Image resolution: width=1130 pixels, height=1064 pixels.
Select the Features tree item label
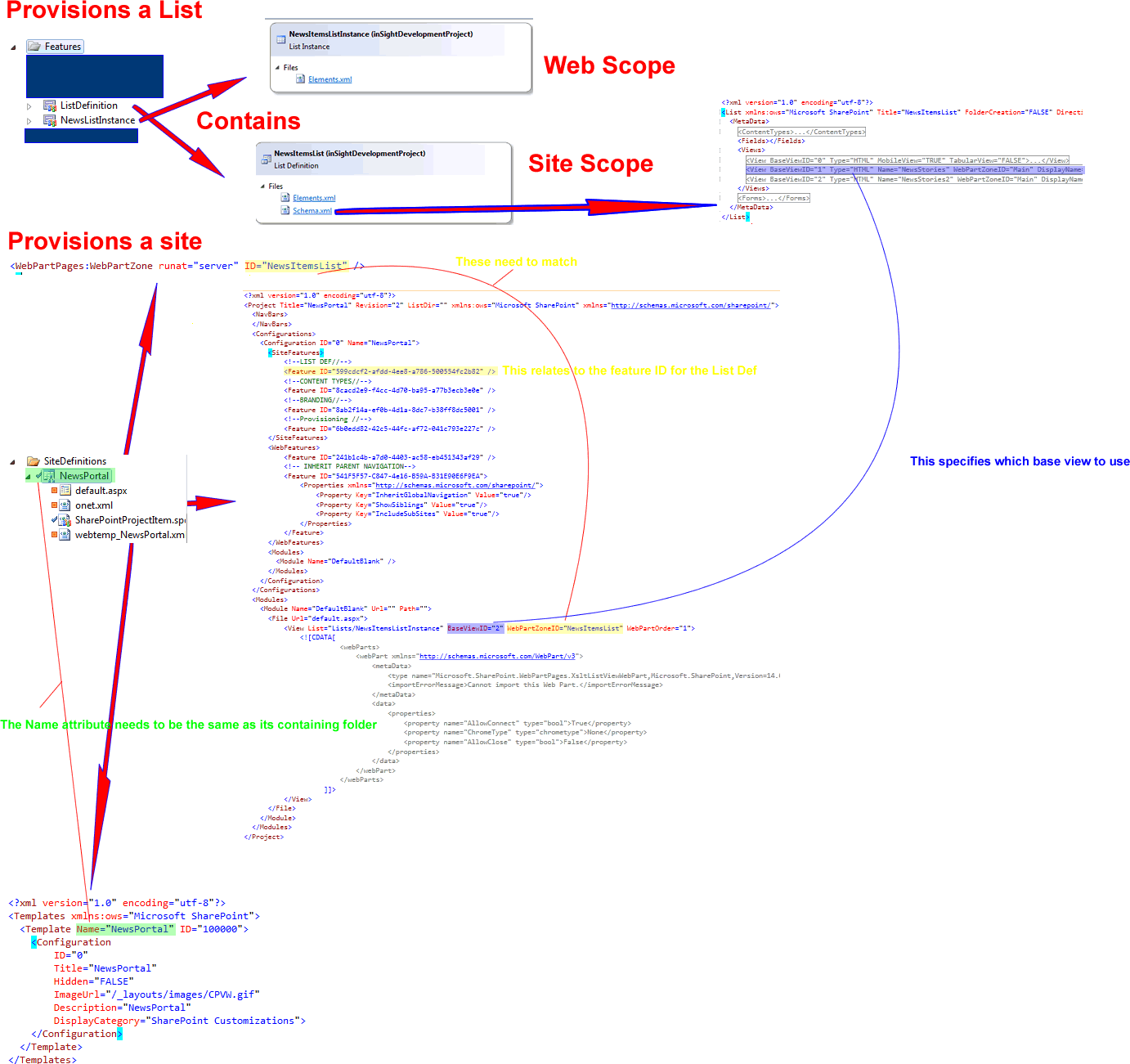click(63, 47)
